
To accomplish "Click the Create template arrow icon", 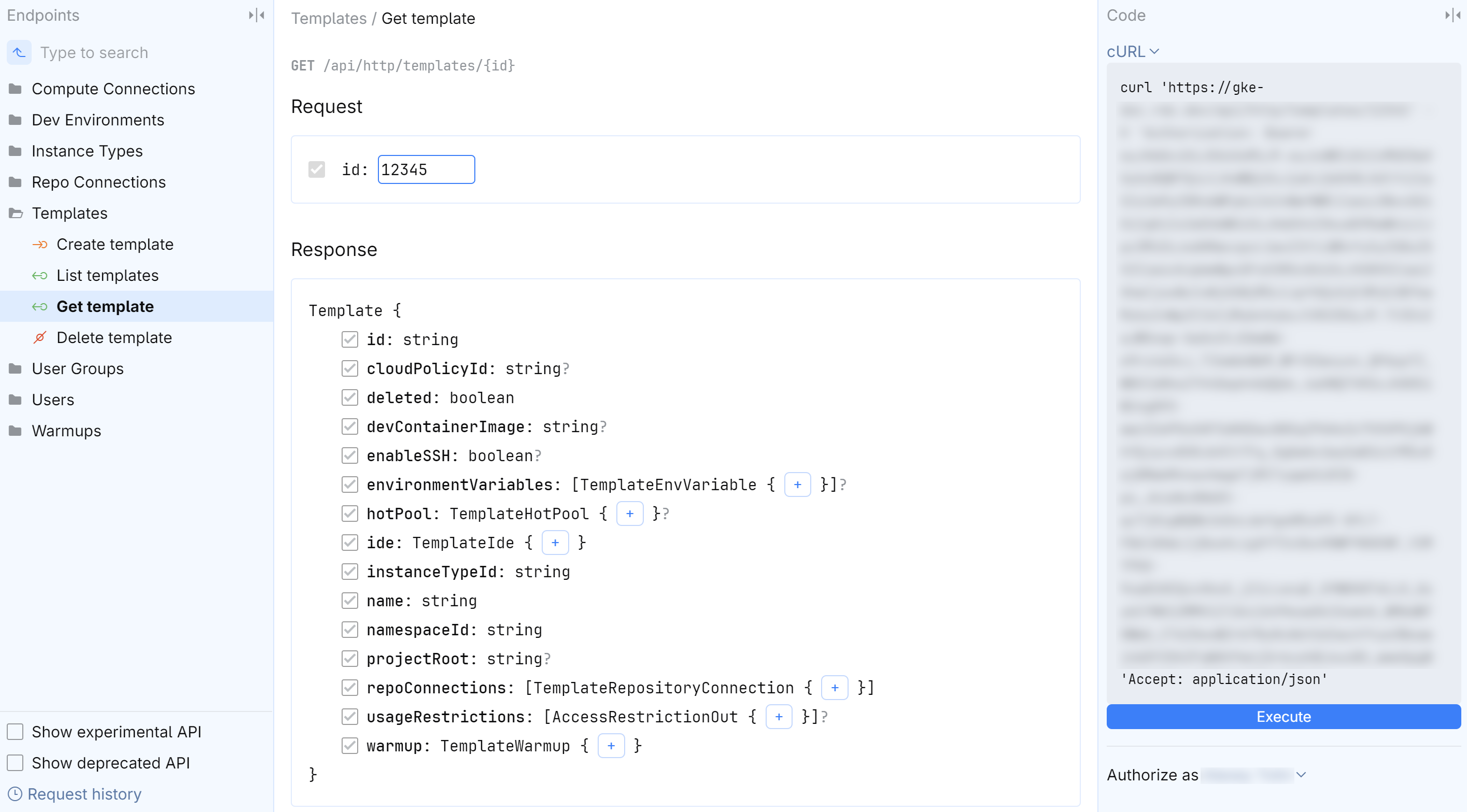I will click(x=40, y=244).
